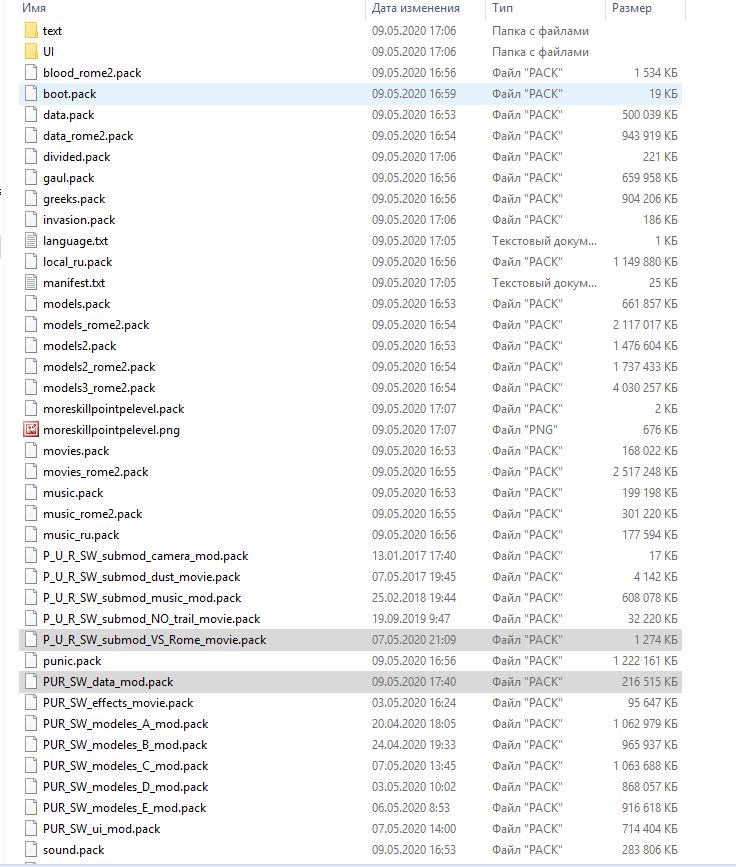Click the file icon of blood_rome2.pack
Image resolution: width=736 pixels, height=867 pixels.
[31, 72]
